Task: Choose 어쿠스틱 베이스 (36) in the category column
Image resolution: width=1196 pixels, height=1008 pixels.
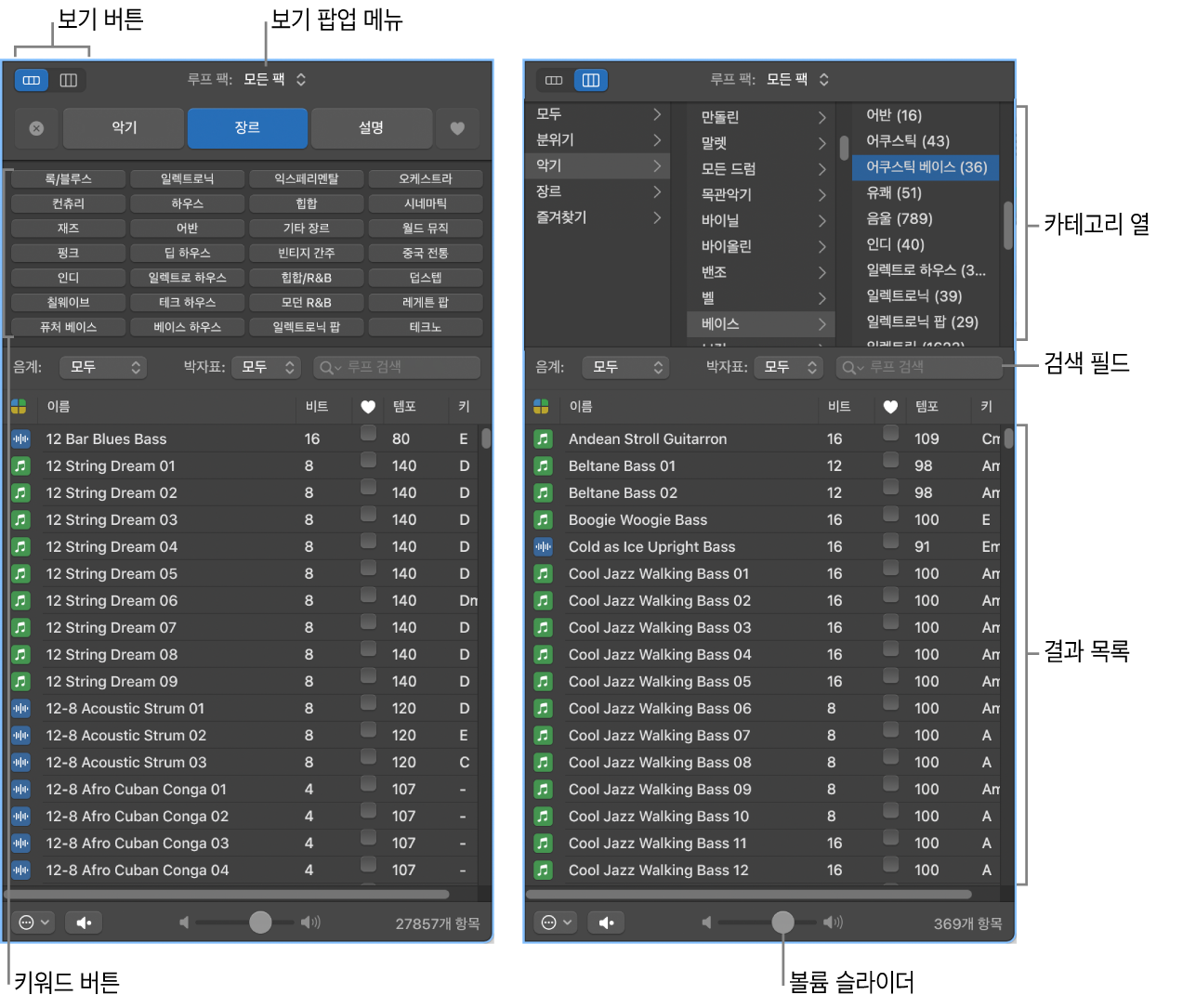Action: click(x=926, y=167)
